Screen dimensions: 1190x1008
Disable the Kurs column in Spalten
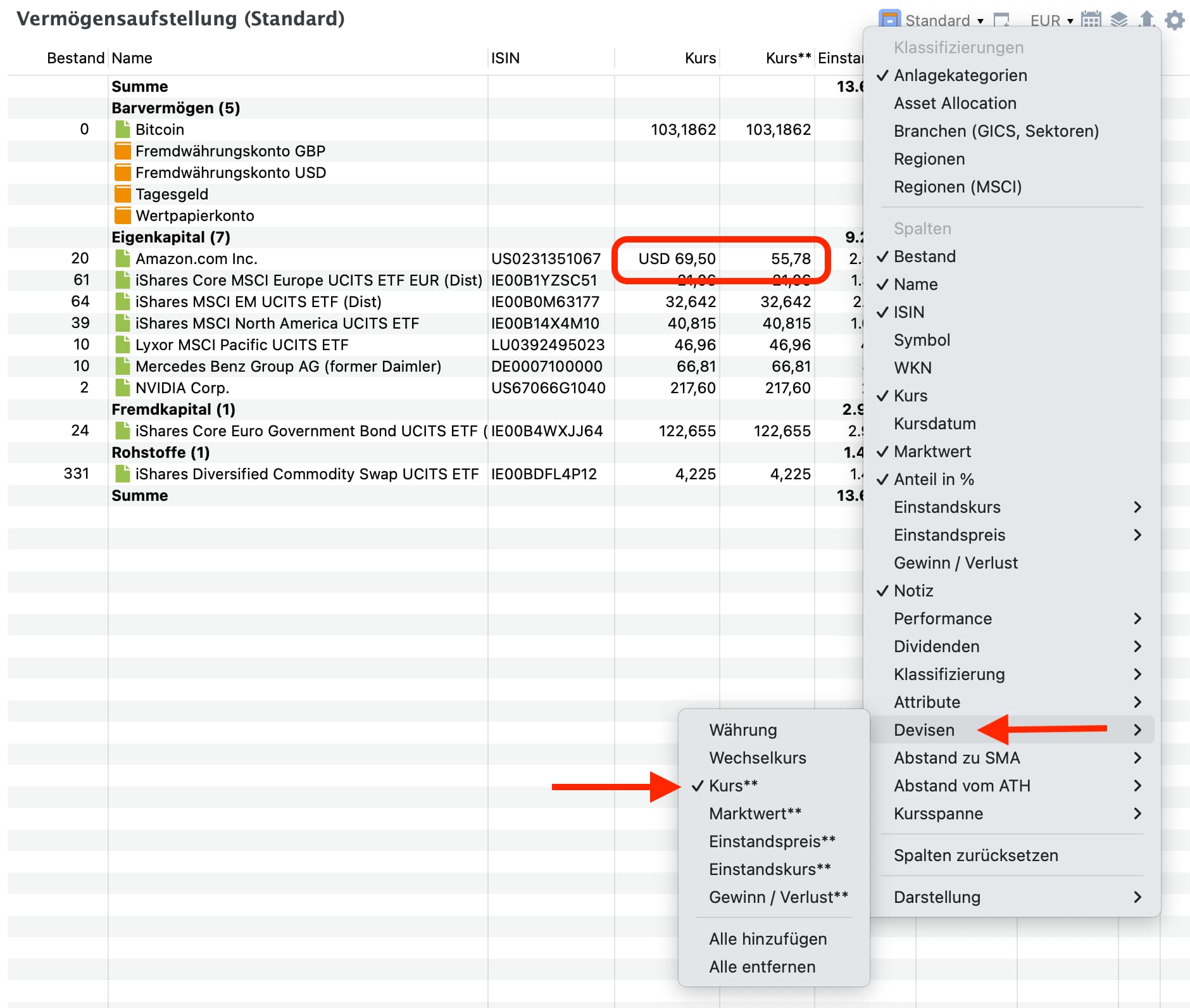tap(1011, 396)
